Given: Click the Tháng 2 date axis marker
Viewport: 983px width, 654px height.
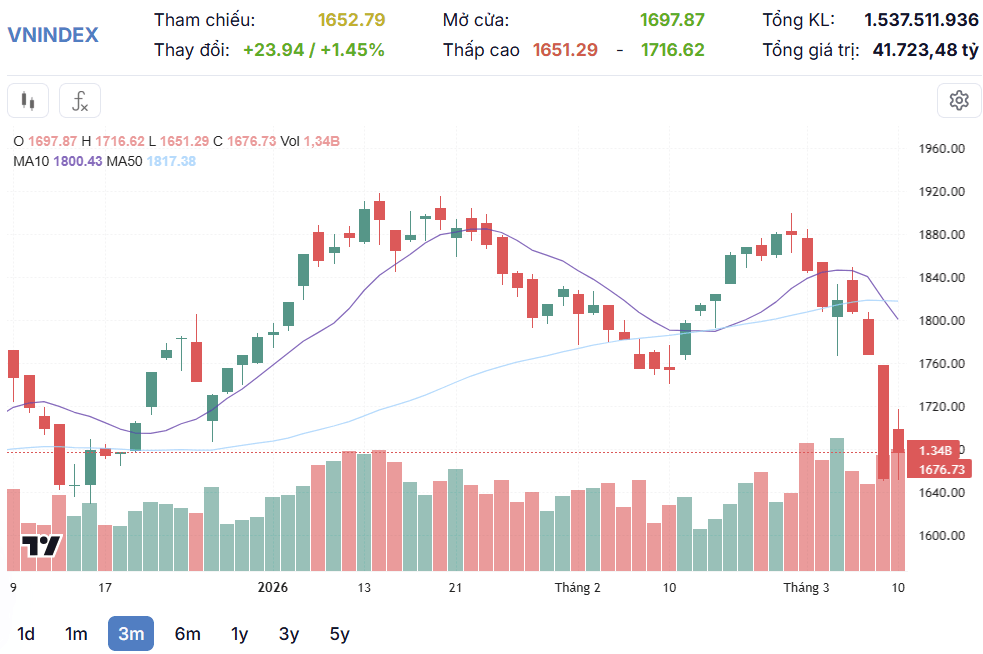Looking at the screenshot, I should (577, 588).
